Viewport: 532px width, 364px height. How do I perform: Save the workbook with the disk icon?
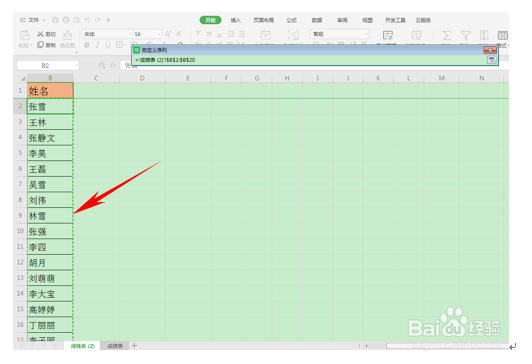coord(55,20)
